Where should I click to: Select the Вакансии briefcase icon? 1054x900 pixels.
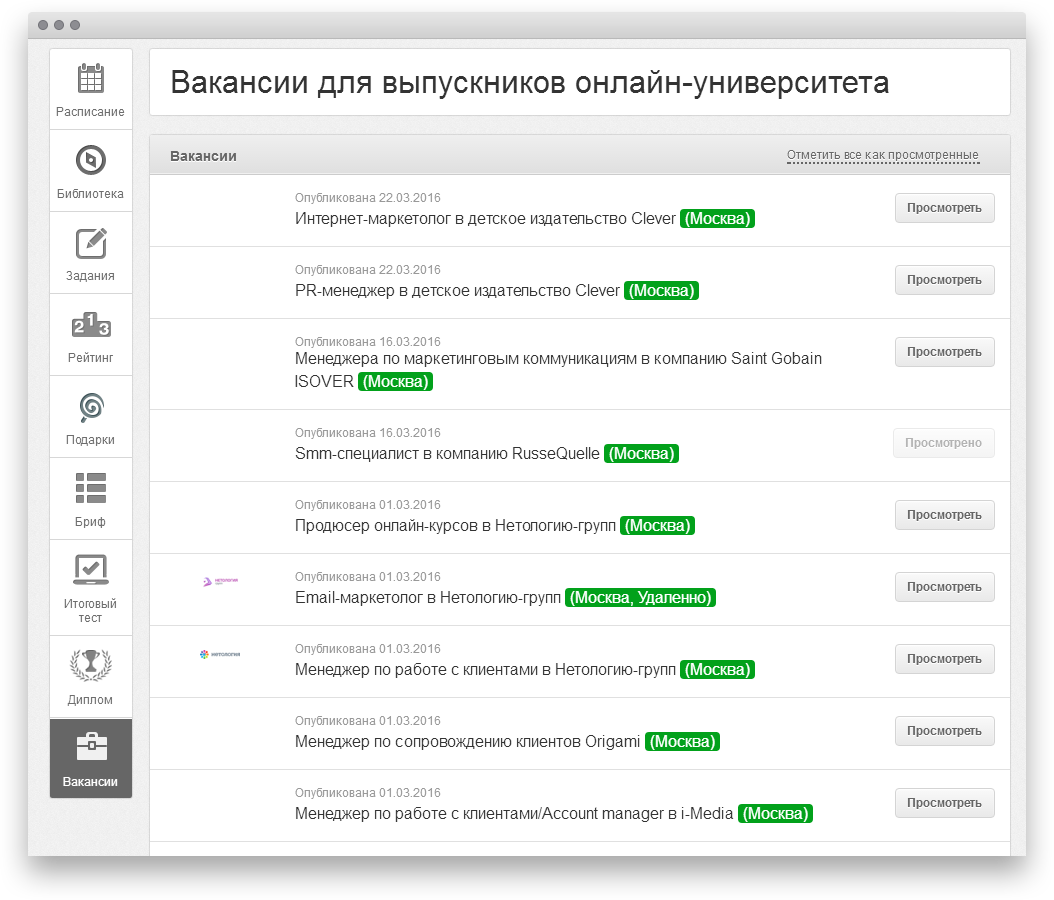pyautogui.click(x=91, y=747)
